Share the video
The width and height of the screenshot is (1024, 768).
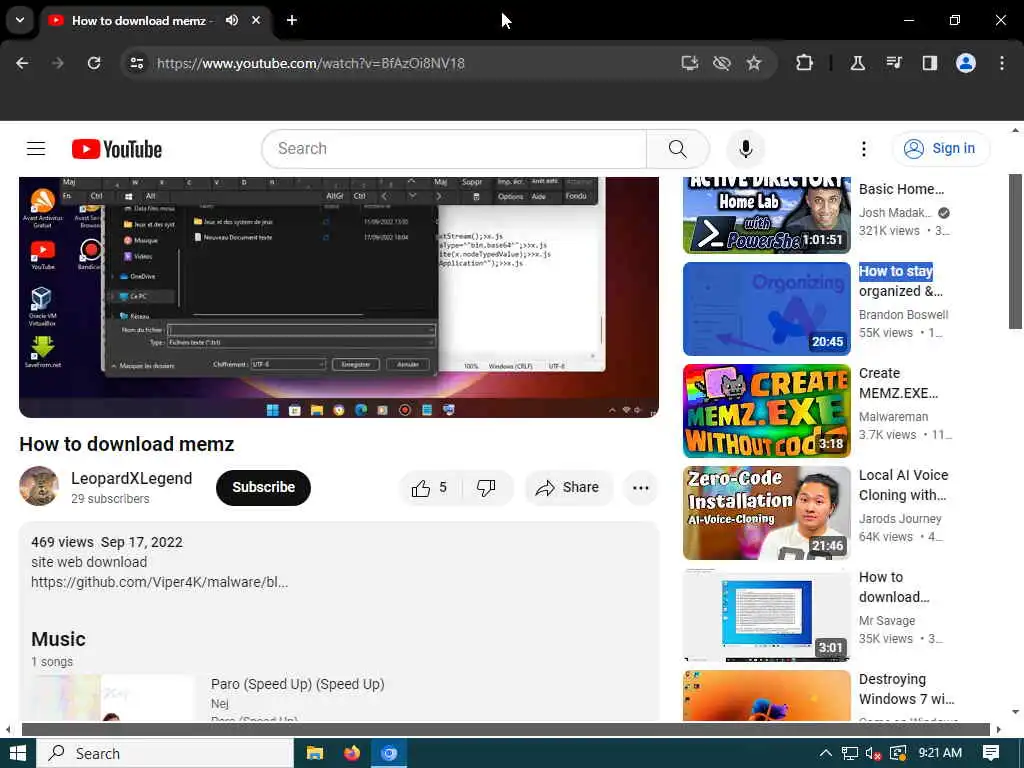(x=567, y=488)
